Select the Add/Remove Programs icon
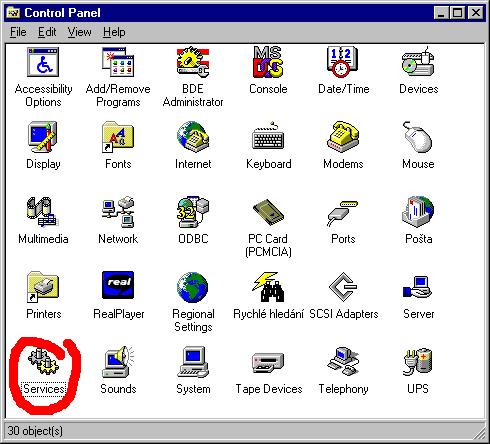Image resolution: width=490 pixels, height=444 pixels. pos(118,62)
